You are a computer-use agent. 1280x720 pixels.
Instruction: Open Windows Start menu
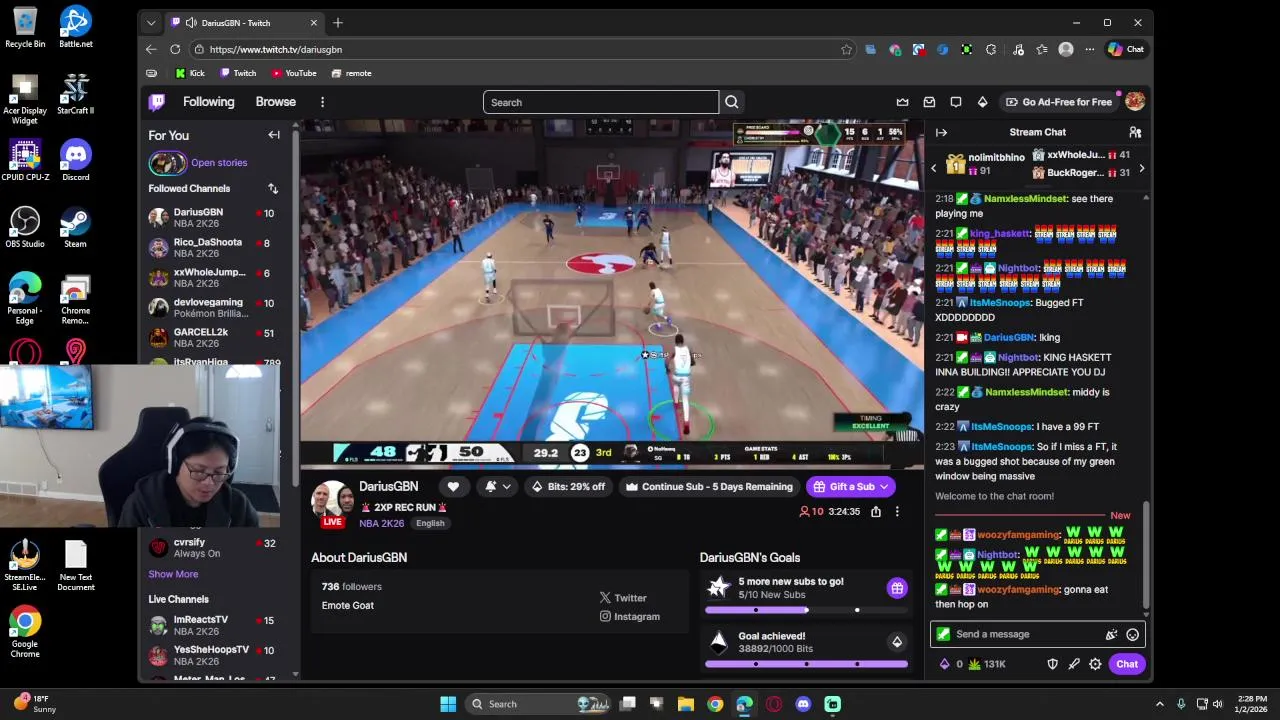tap(448, 704)
